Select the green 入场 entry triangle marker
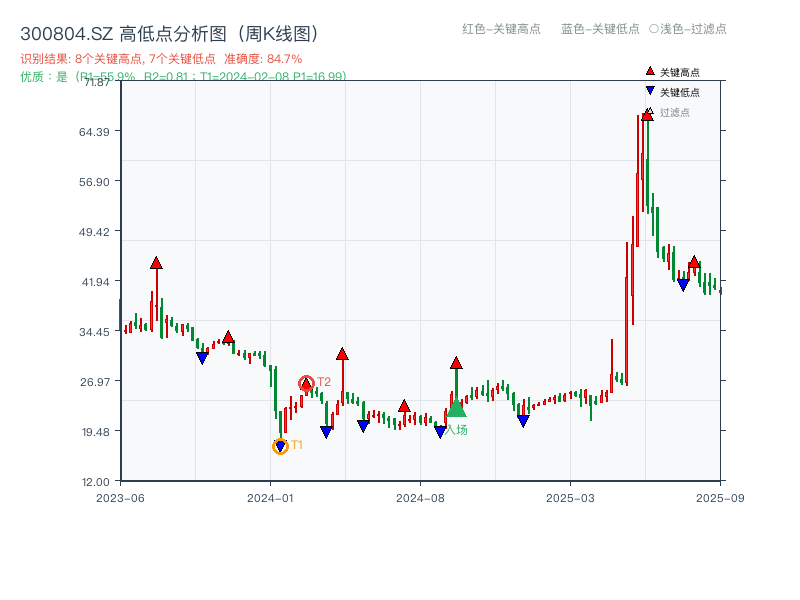 455,412
